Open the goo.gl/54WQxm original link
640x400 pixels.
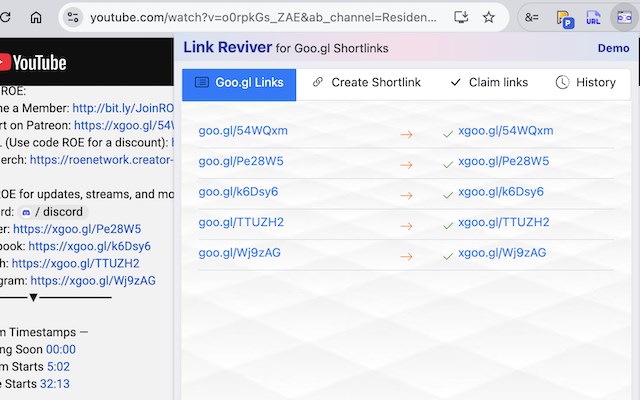click(x=243, y=131)
